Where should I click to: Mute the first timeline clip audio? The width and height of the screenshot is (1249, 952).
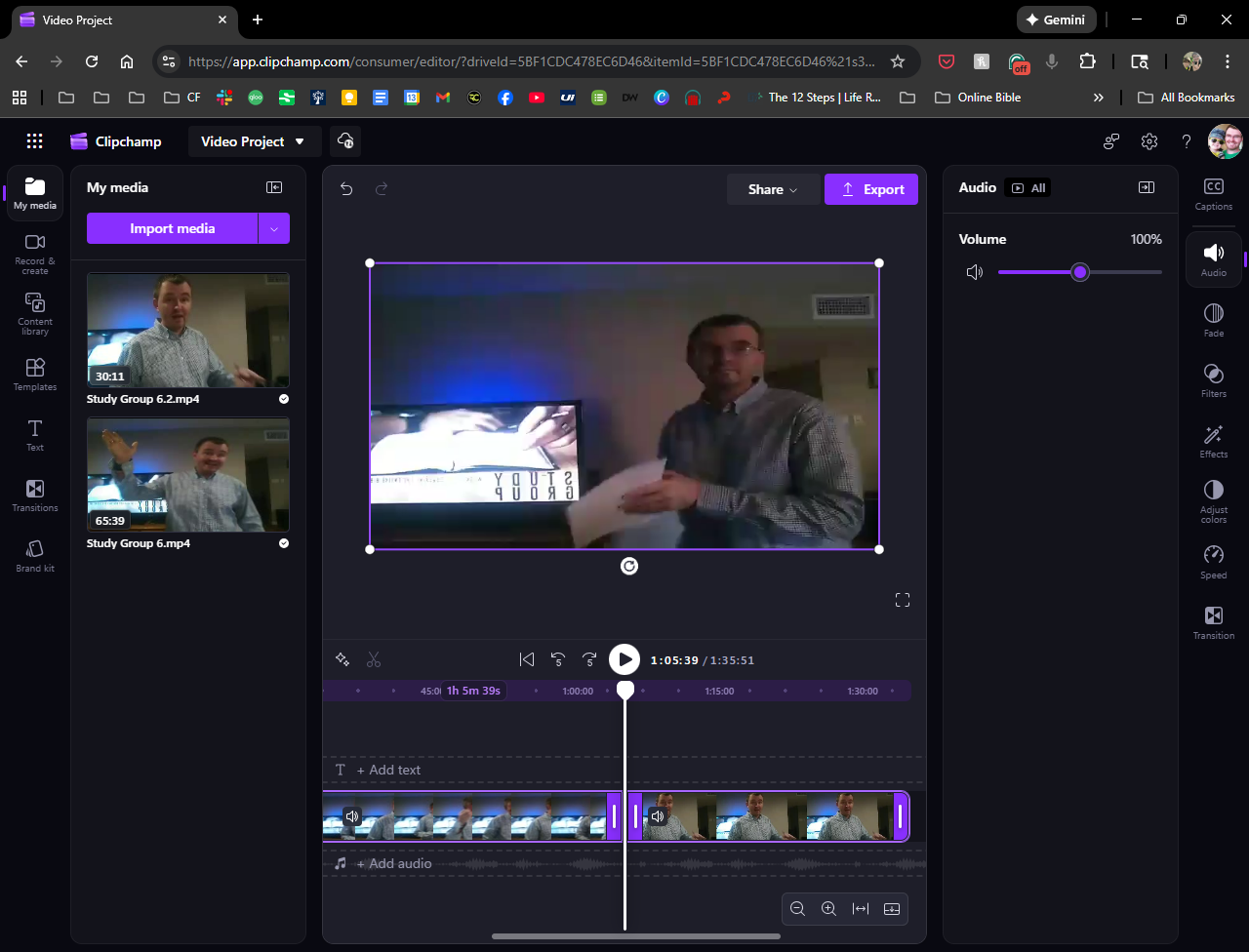tap(352, 816)
